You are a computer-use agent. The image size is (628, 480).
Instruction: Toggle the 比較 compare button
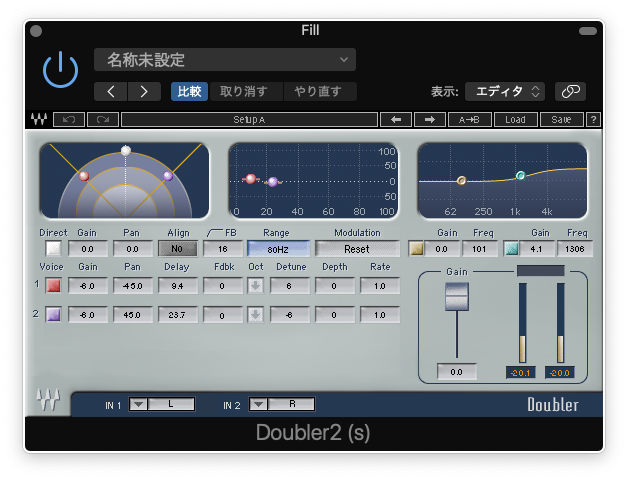point(189,92)
